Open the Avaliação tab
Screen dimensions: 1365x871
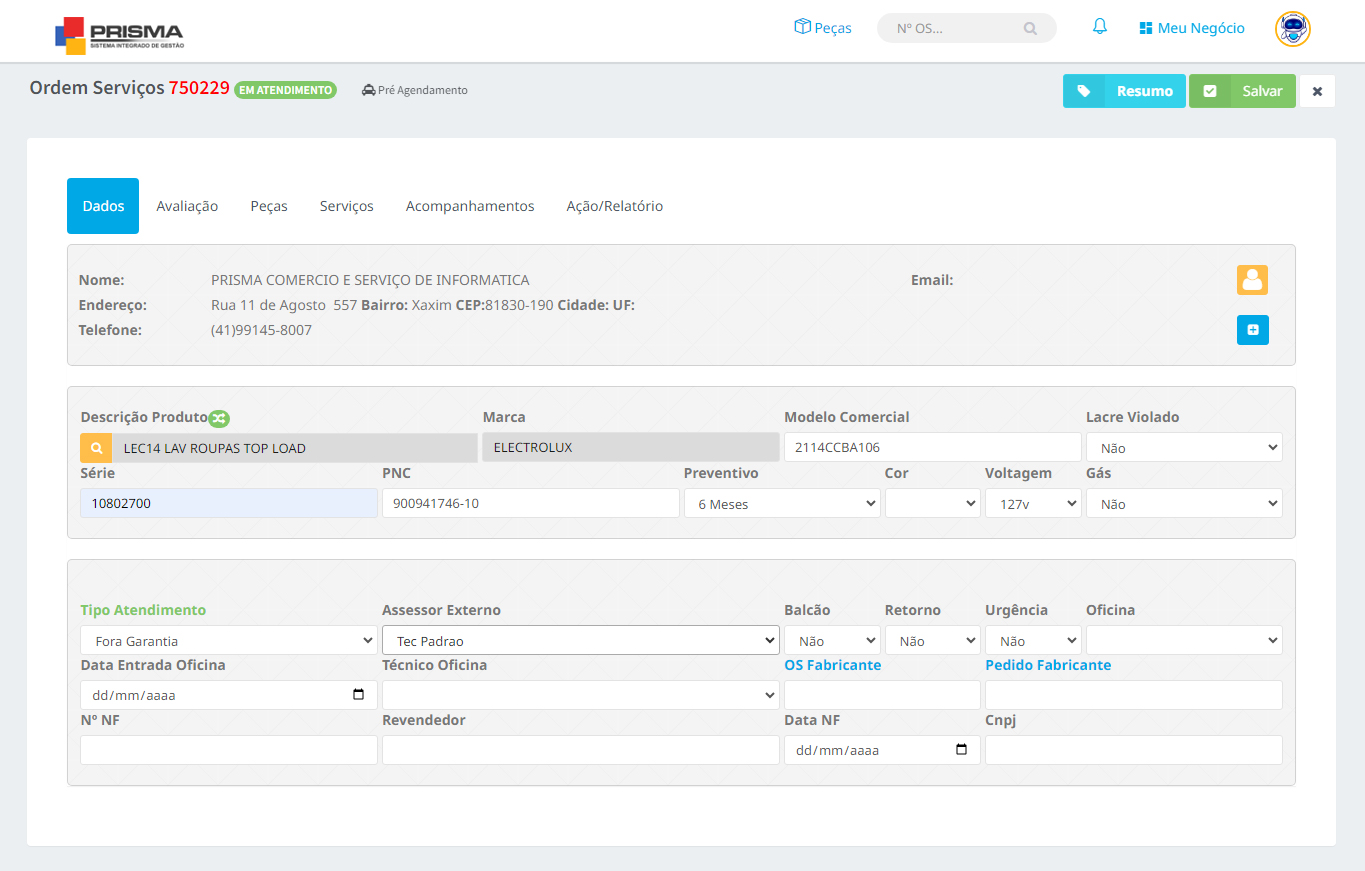click(x=187, y=206)
